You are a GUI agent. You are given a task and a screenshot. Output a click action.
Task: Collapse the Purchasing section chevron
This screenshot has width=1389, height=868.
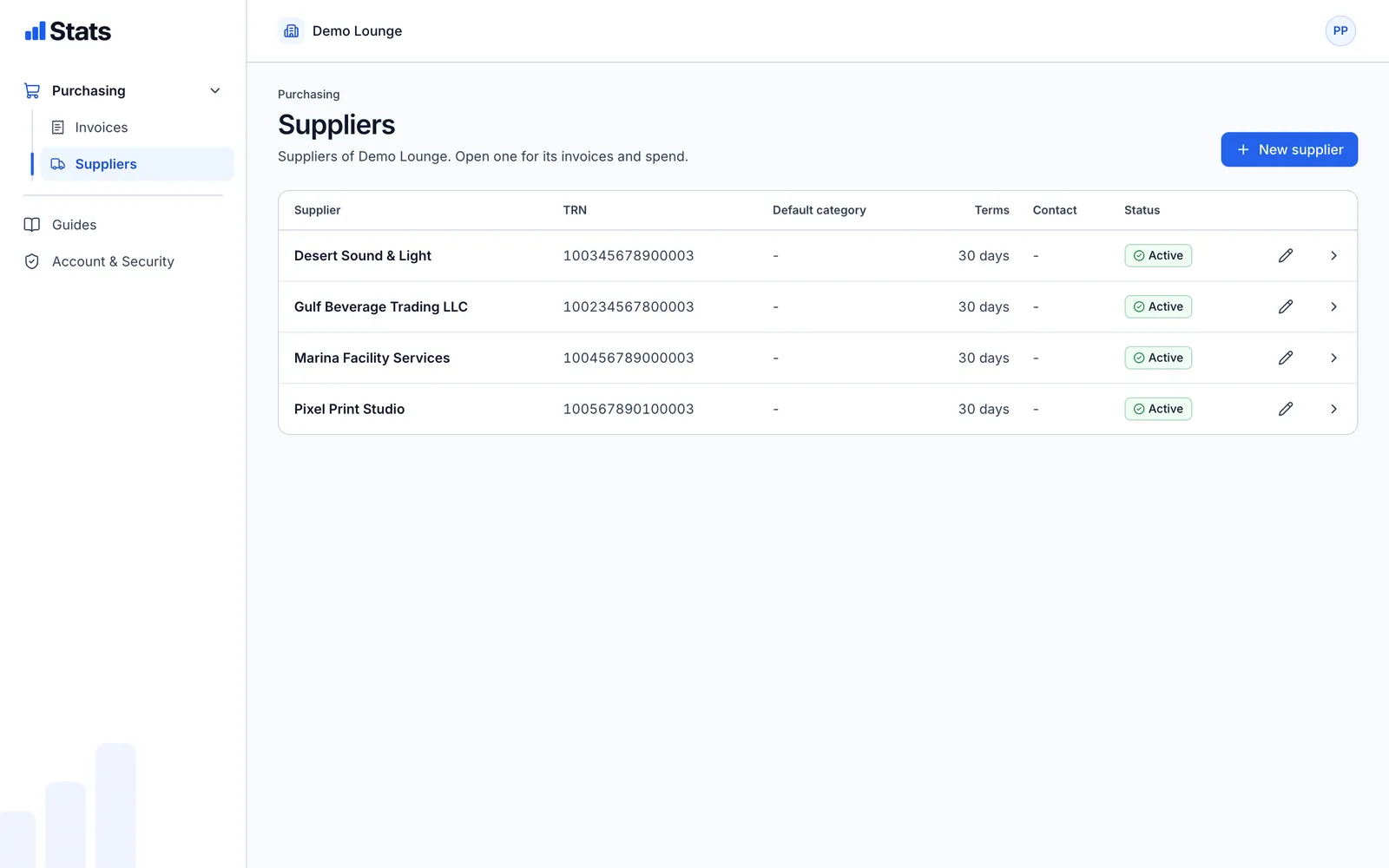[215, 90]
